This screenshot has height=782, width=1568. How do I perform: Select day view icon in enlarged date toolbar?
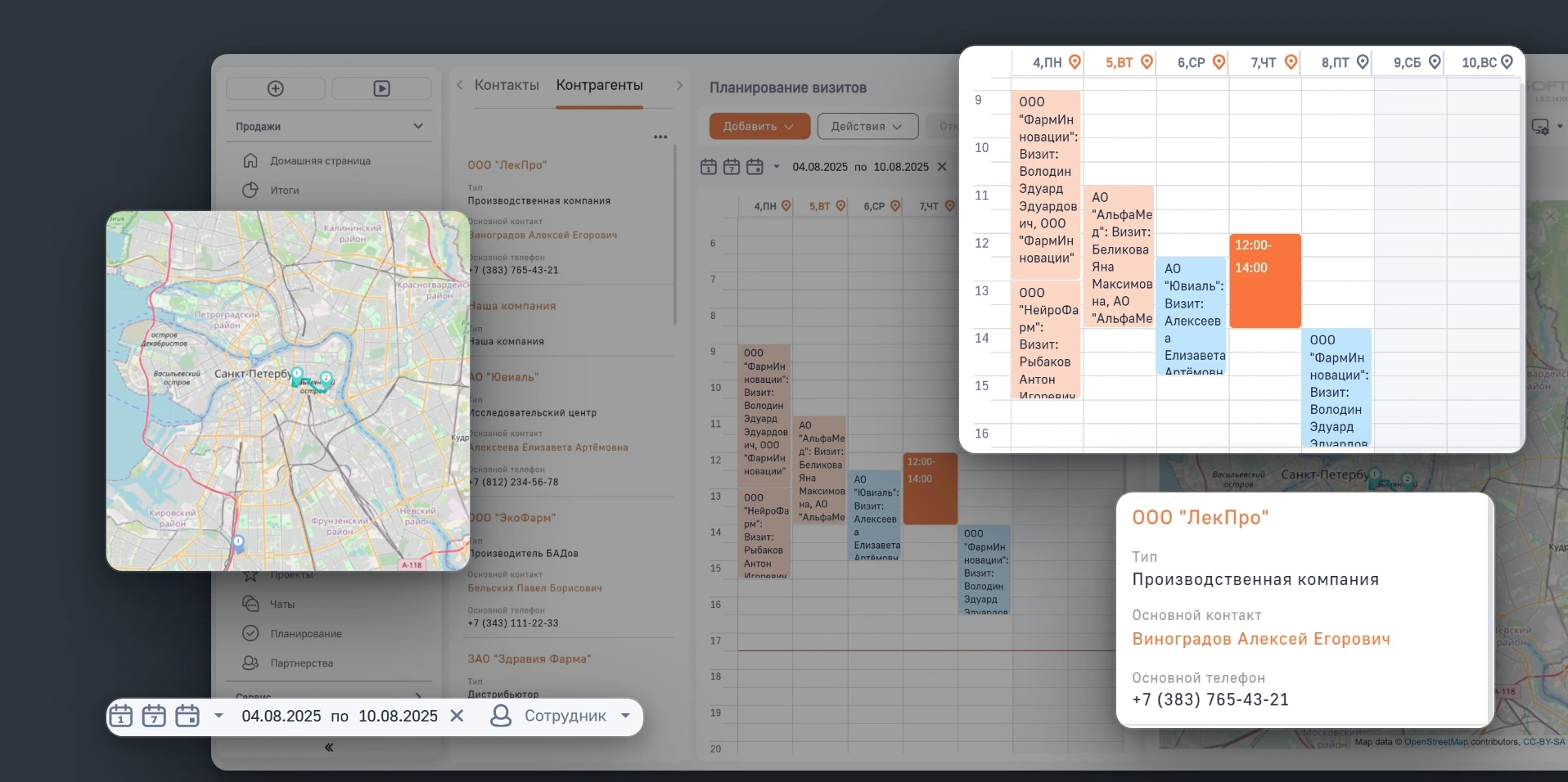pos(120,717)
